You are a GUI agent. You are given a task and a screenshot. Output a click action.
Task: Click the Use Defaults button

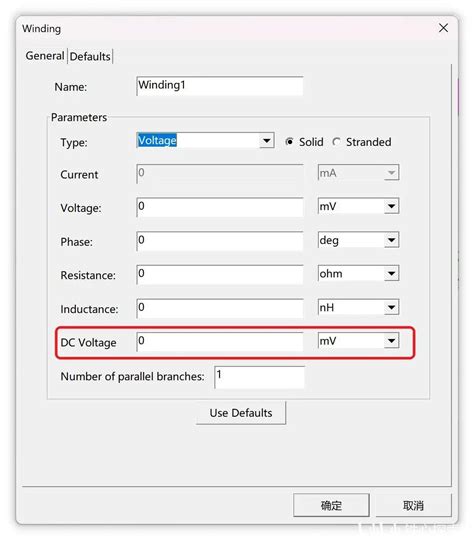(x=241, y=413)
